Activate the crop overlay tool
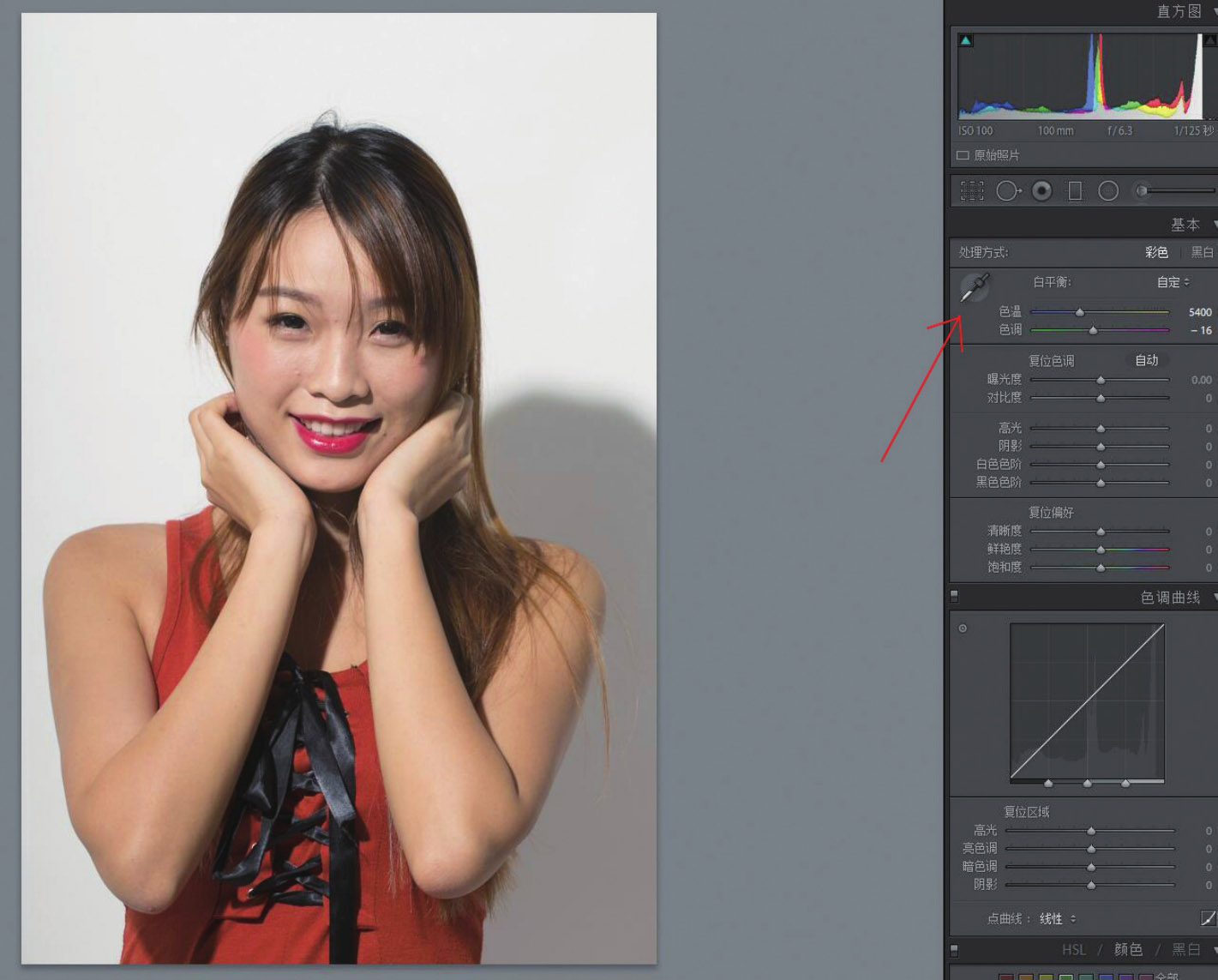 (x=972, y=191)
